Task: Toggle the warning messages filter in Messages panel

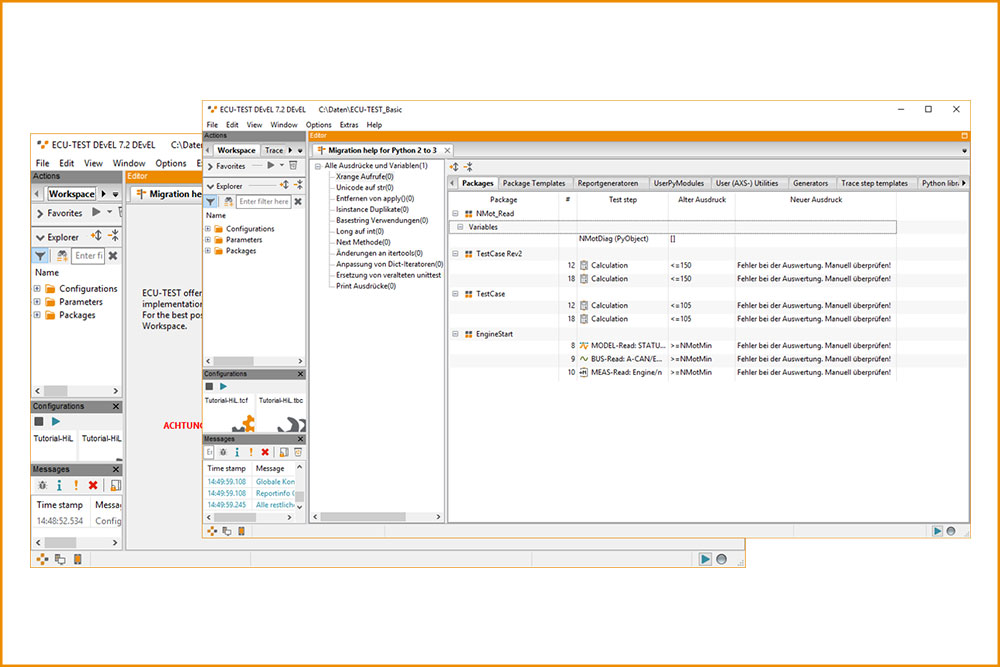Action: 251,452
